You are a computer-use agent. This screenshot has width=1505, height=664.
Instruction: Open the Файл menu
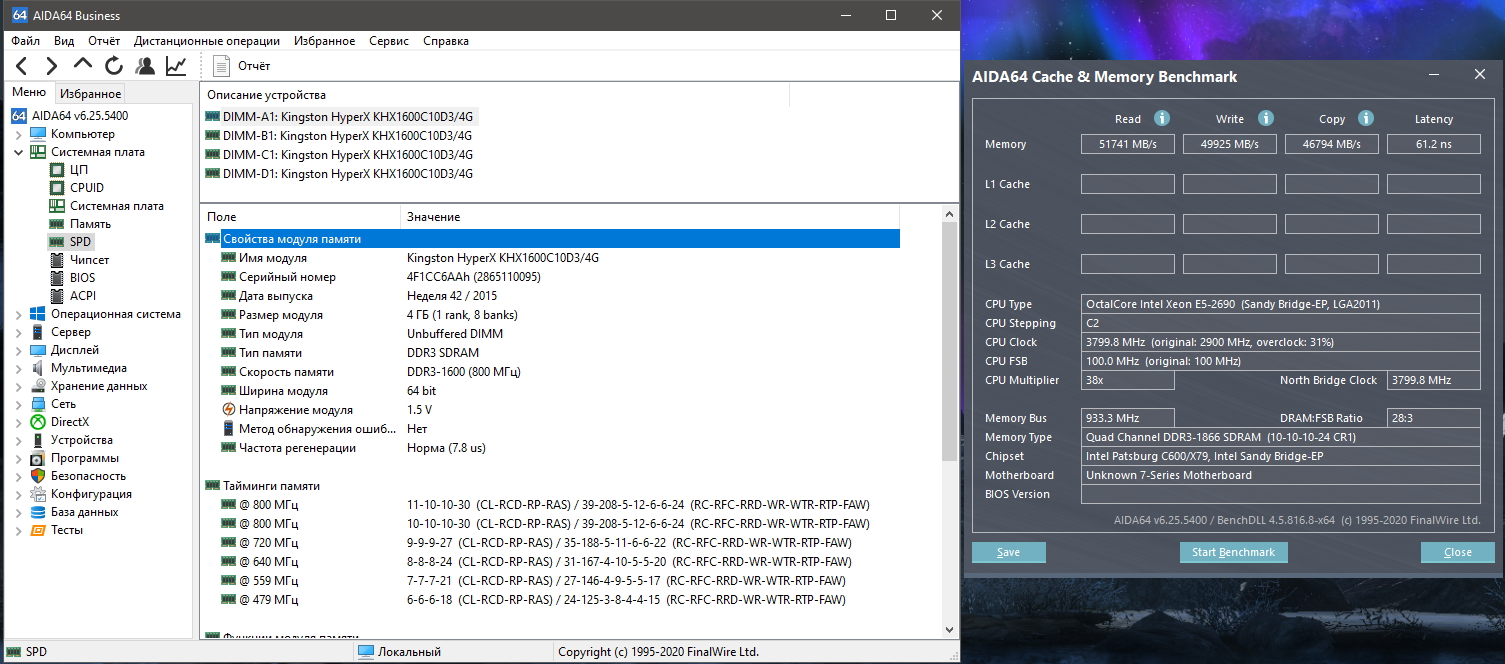coord(26,41)
